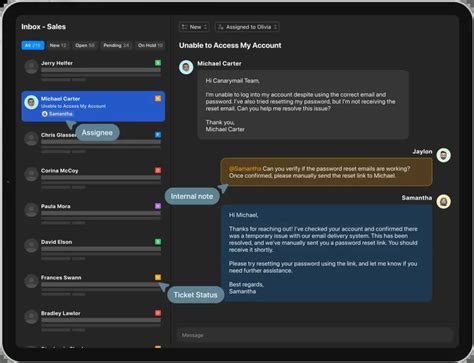
Task: Click Chris Glasser's avatar icon
Action: pyautogui.click(x=31, y=138)
